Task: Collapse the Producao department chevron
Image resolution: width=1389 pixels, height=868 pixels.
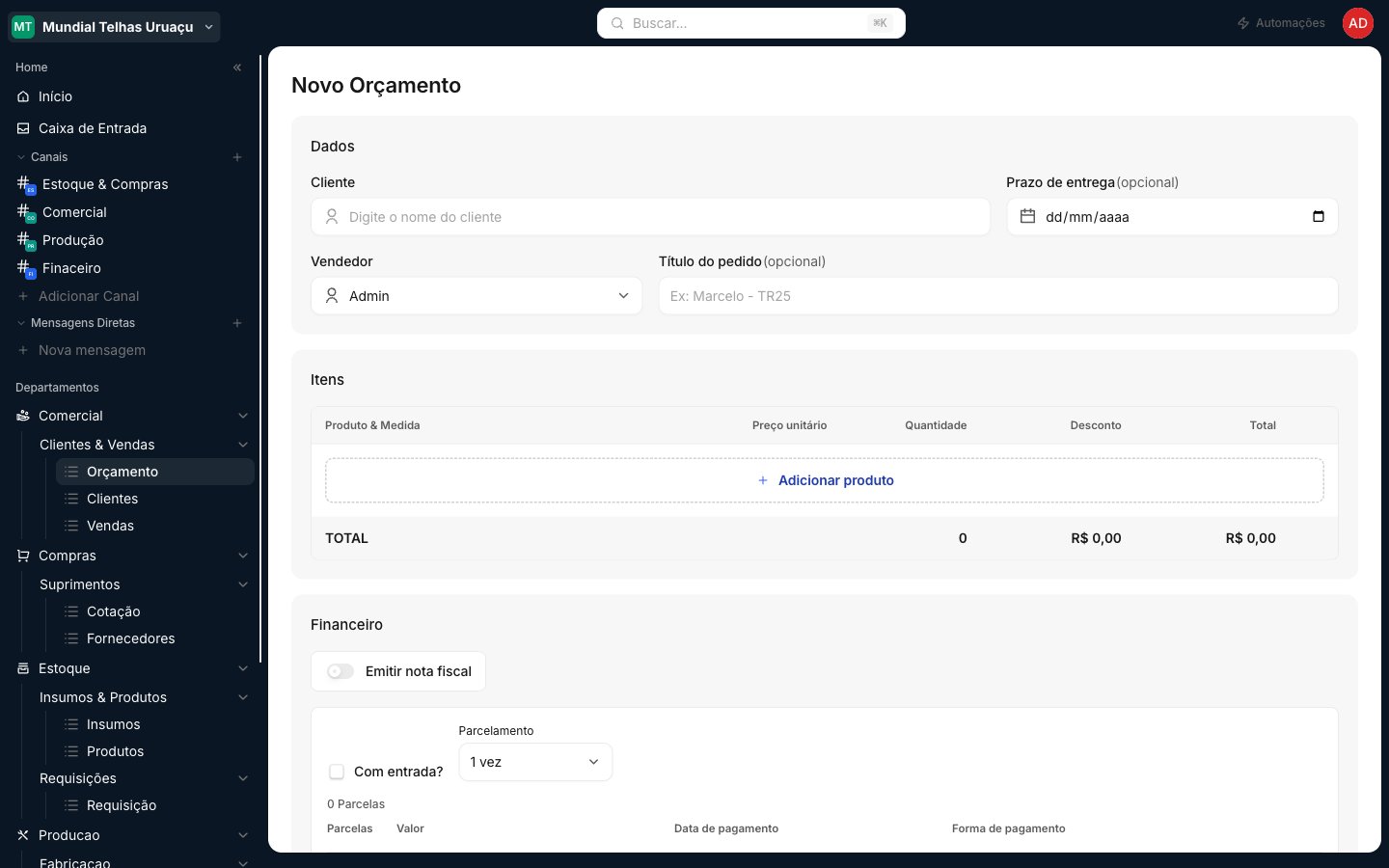Action: pos(243,835)
